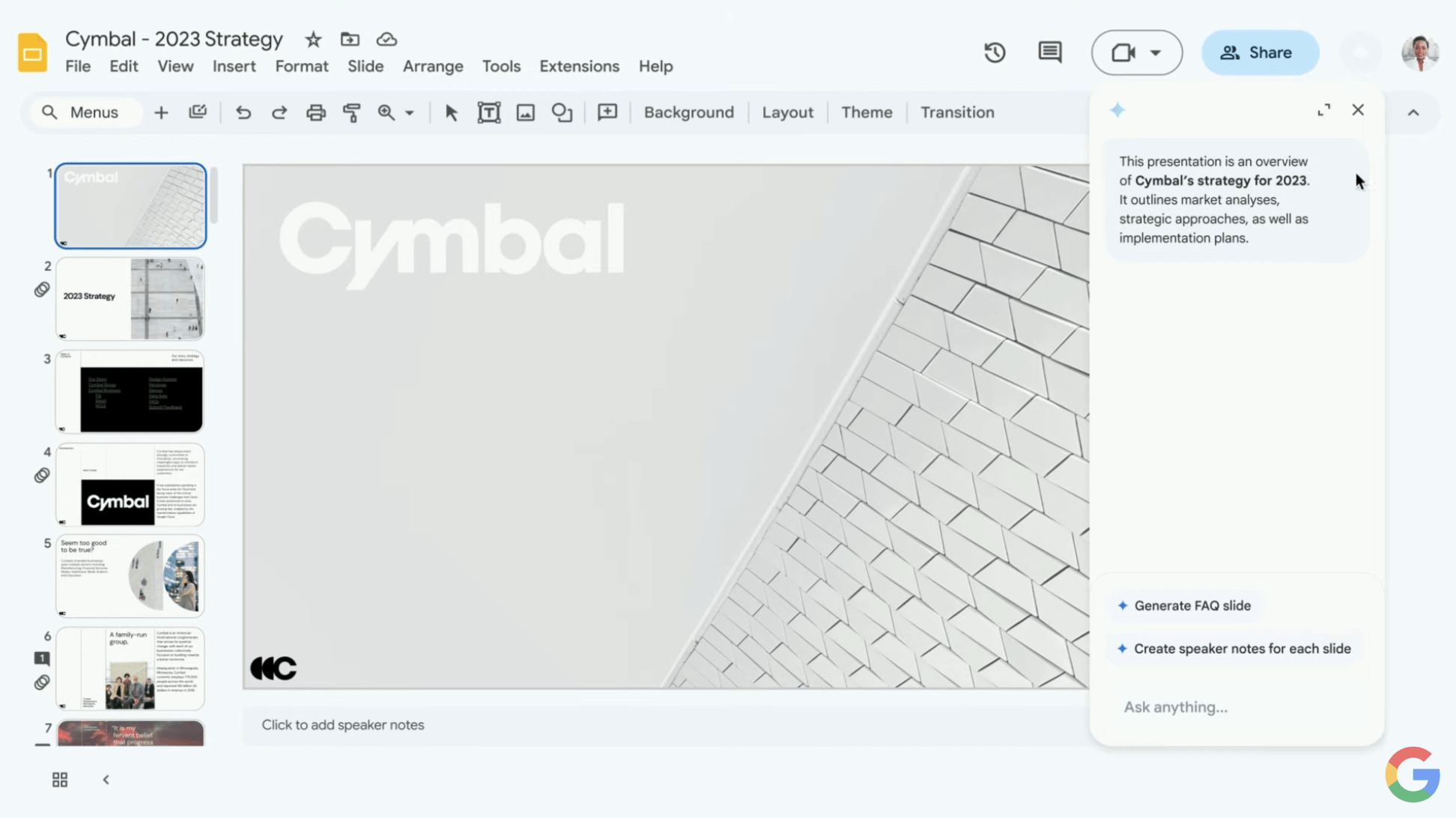Open the comment history icon

(1049, 52)
